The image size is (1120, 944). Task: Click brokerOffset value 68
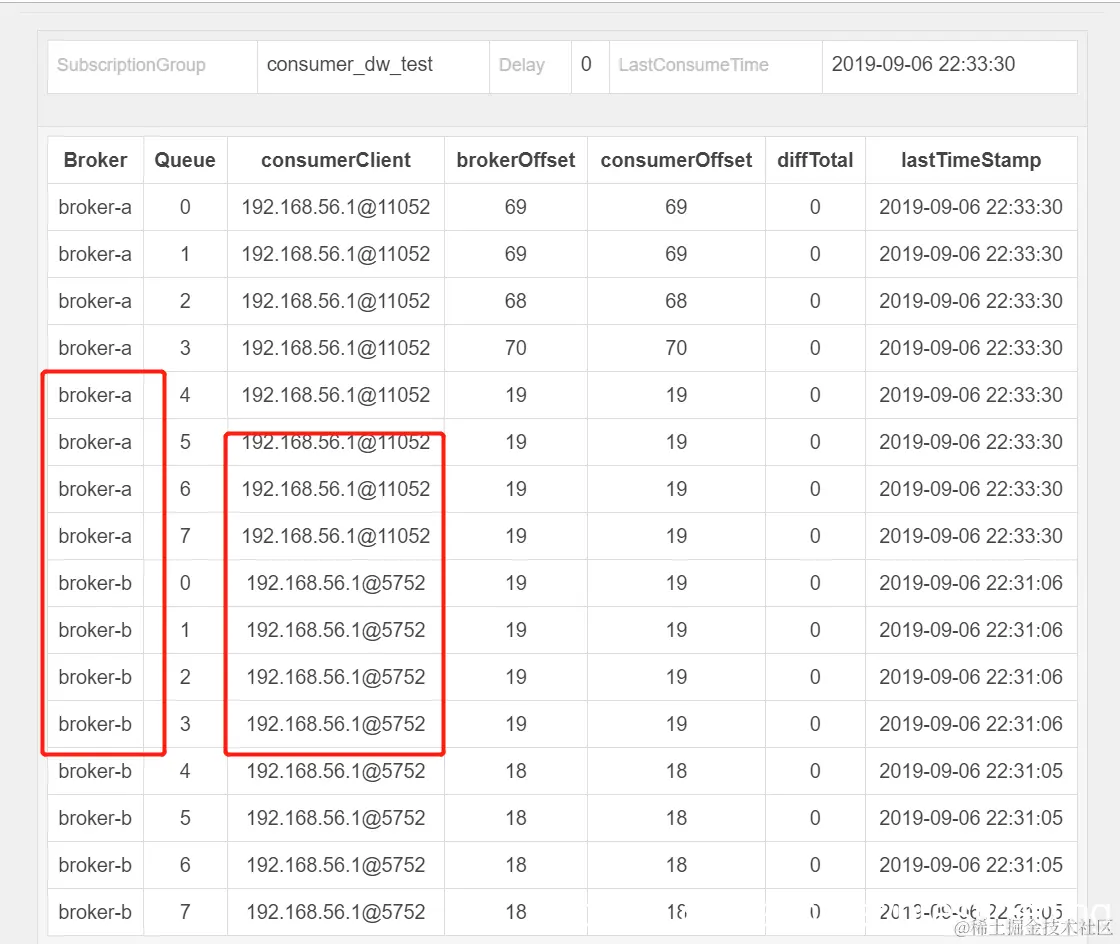(516, 301)
